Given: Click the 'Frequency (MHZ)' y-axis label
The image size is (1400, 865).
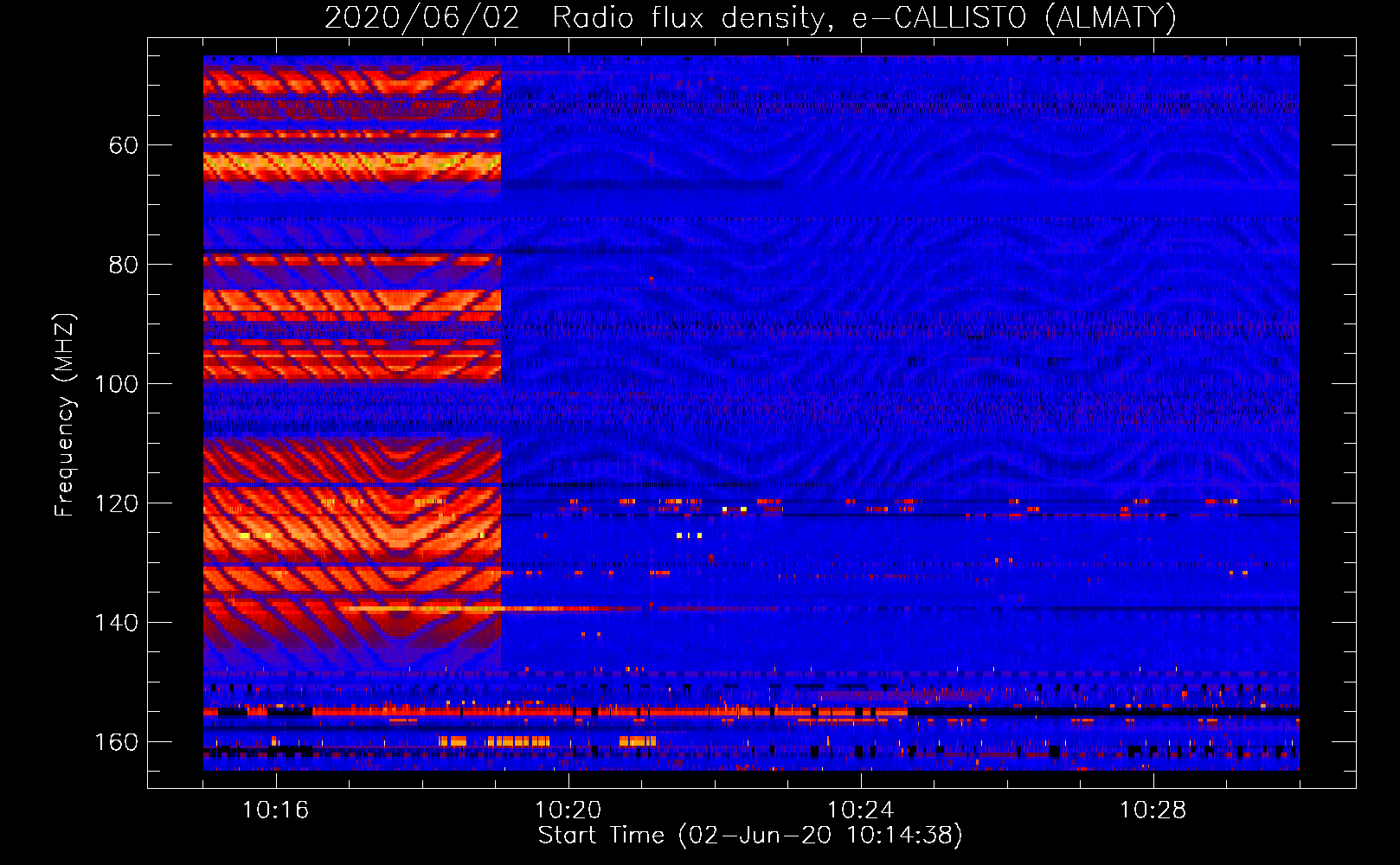Looking at the screenshot, I should point(65,415).
